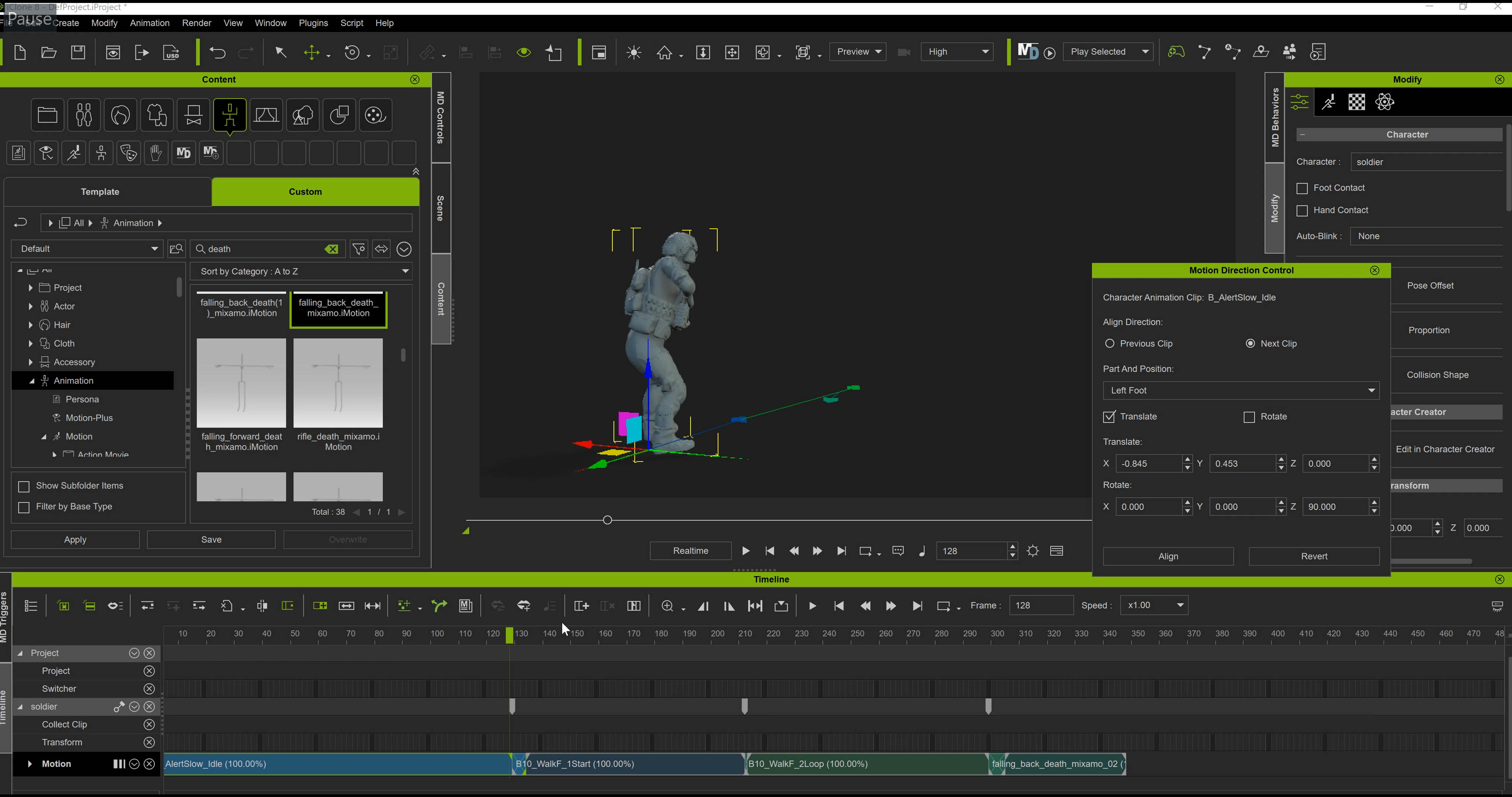
Task: Select the arrow Select tool
Action: [281, 53]
